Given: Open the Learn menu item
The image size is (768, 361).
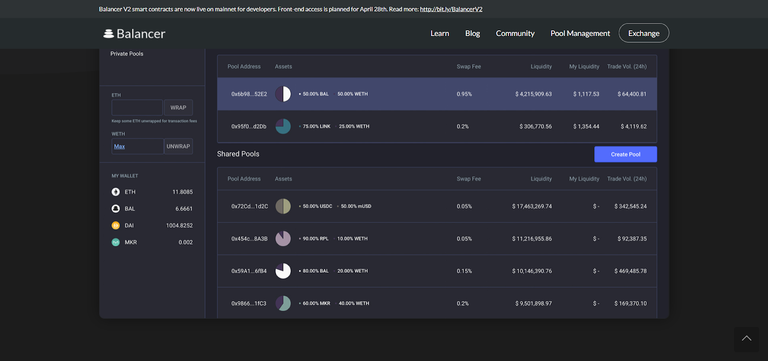Looking at the screenshot, I should [x=439, y=33].
